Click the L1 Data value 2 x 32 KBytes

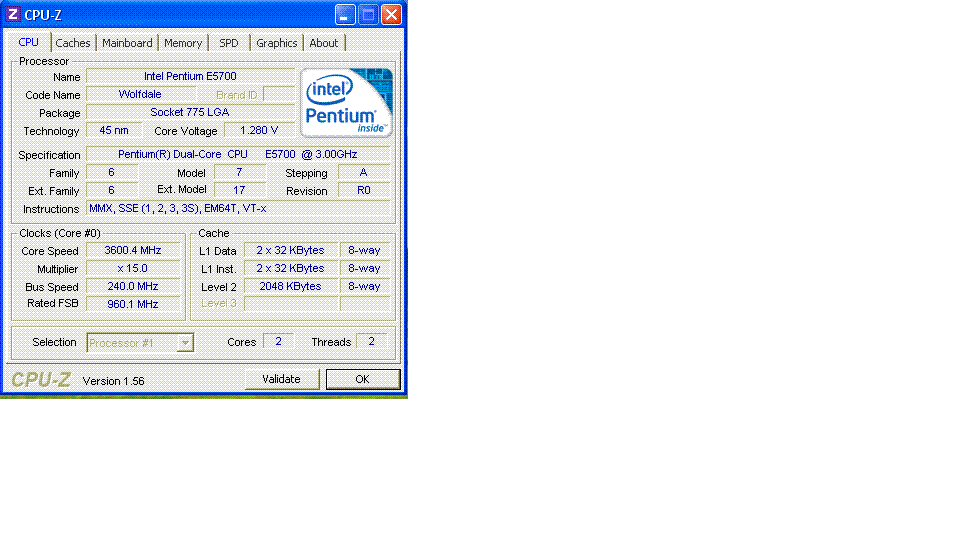point(291,250)
